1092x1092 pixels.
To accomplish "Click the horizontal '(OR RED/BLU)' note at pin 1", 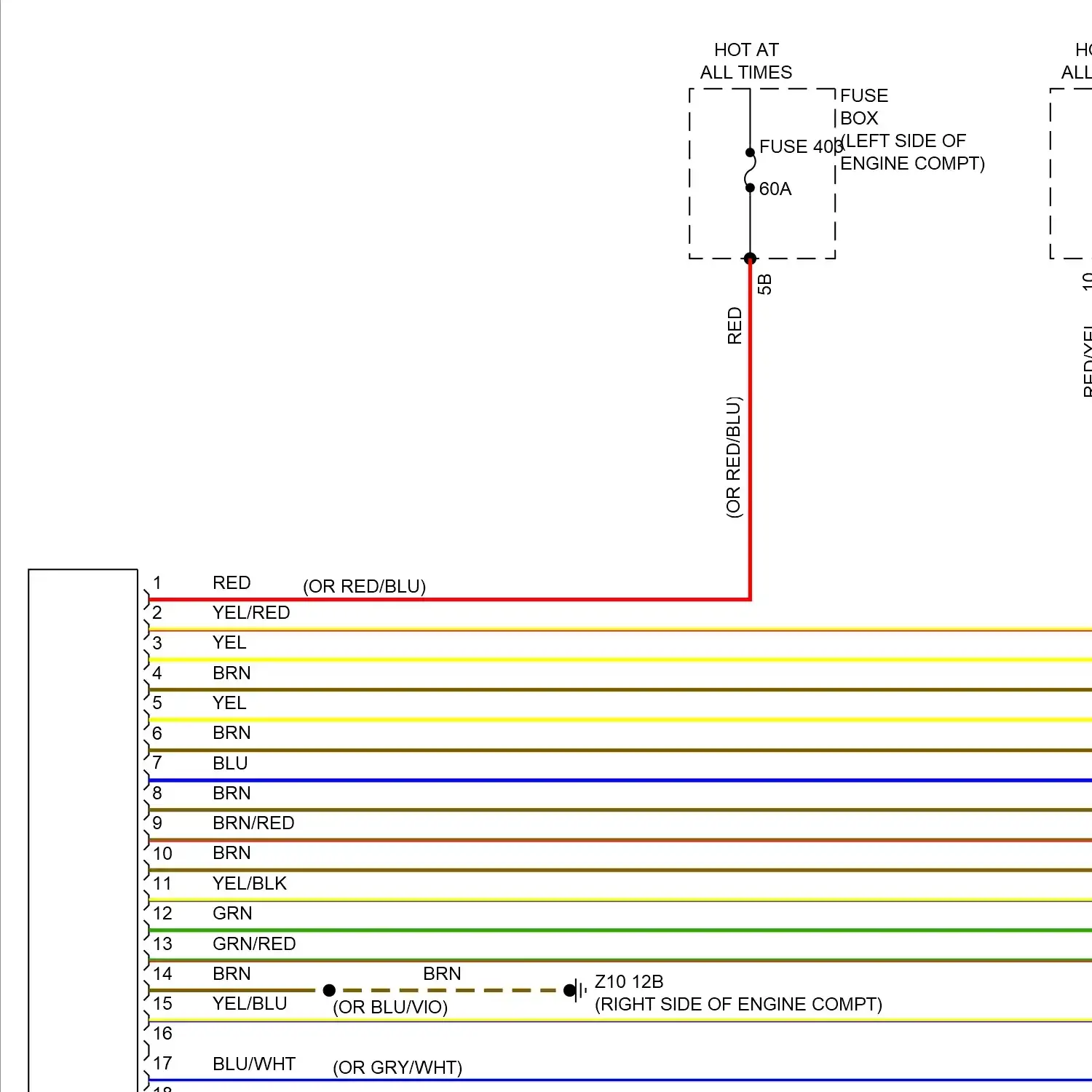I will pos(365,587).
